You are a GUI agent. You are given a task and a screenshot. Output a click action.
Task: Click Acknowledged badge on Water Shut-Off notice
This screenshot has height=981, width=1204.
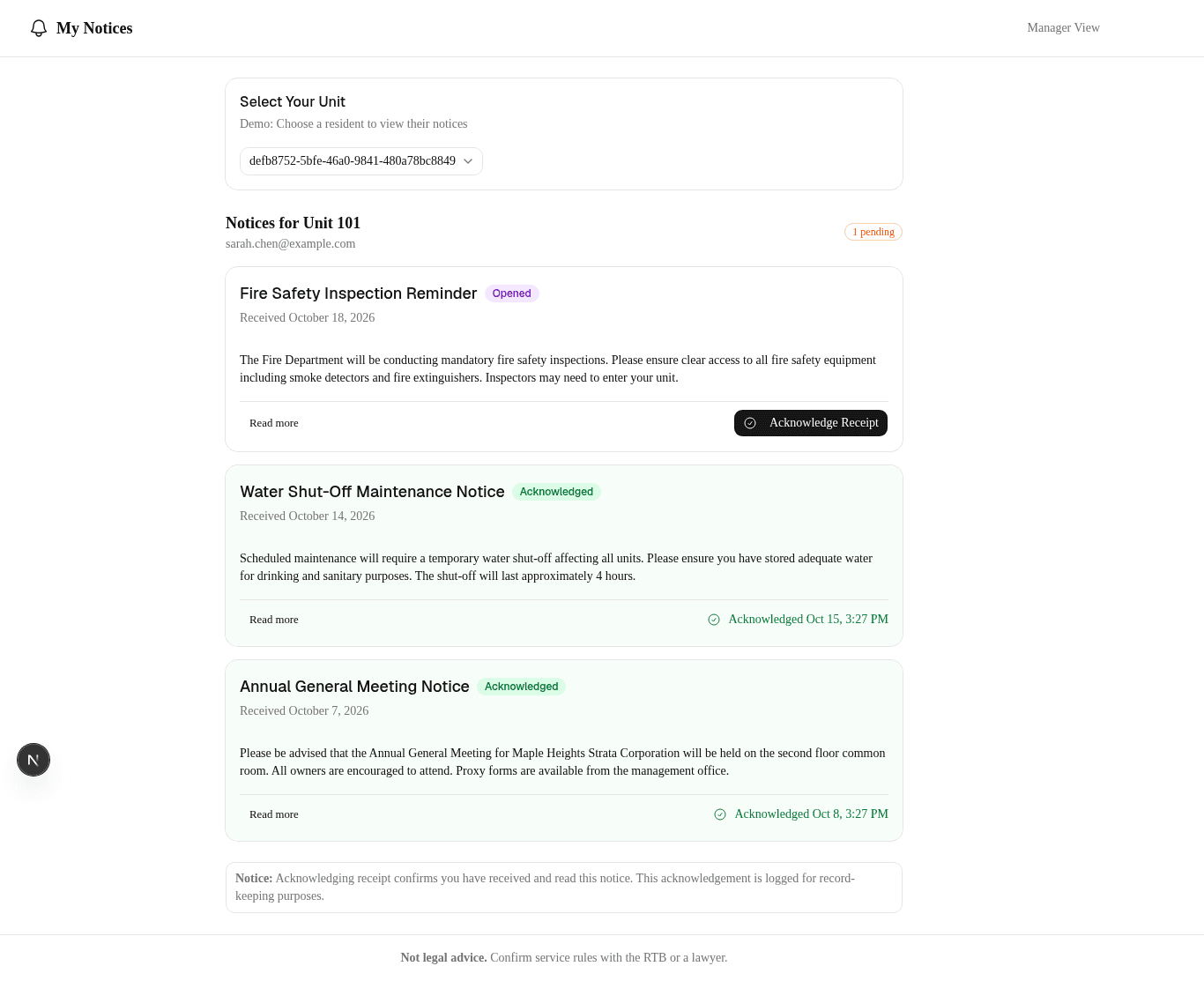tap(556, 492)
